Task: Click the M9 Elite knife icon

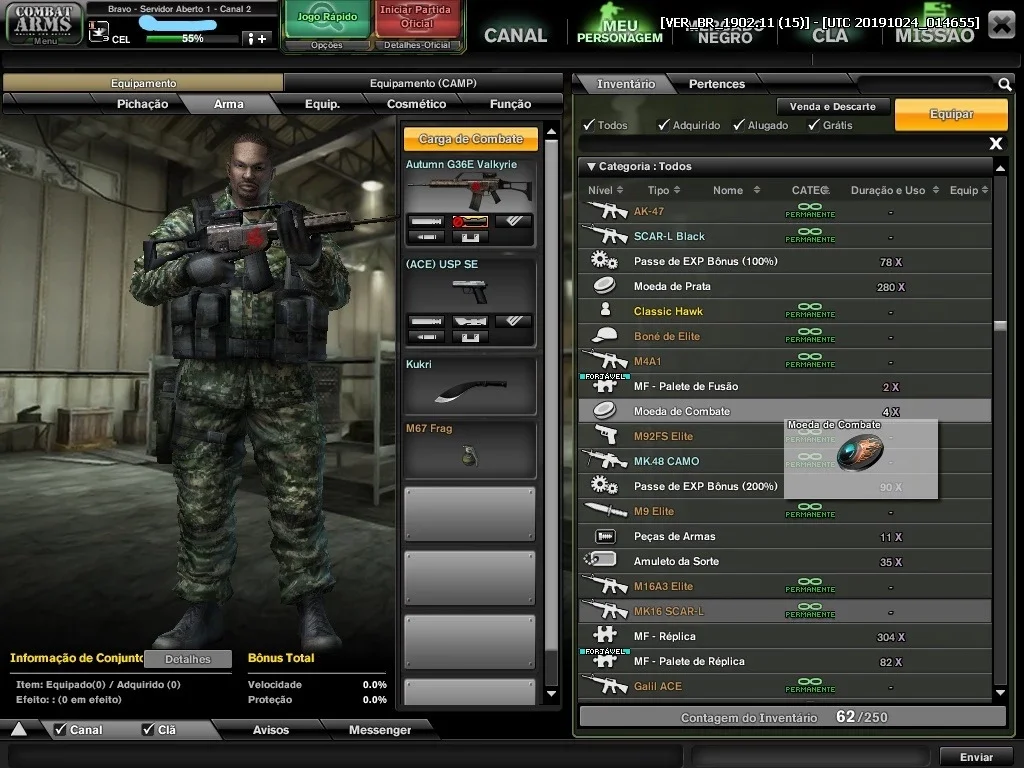Action: (605, 511)
